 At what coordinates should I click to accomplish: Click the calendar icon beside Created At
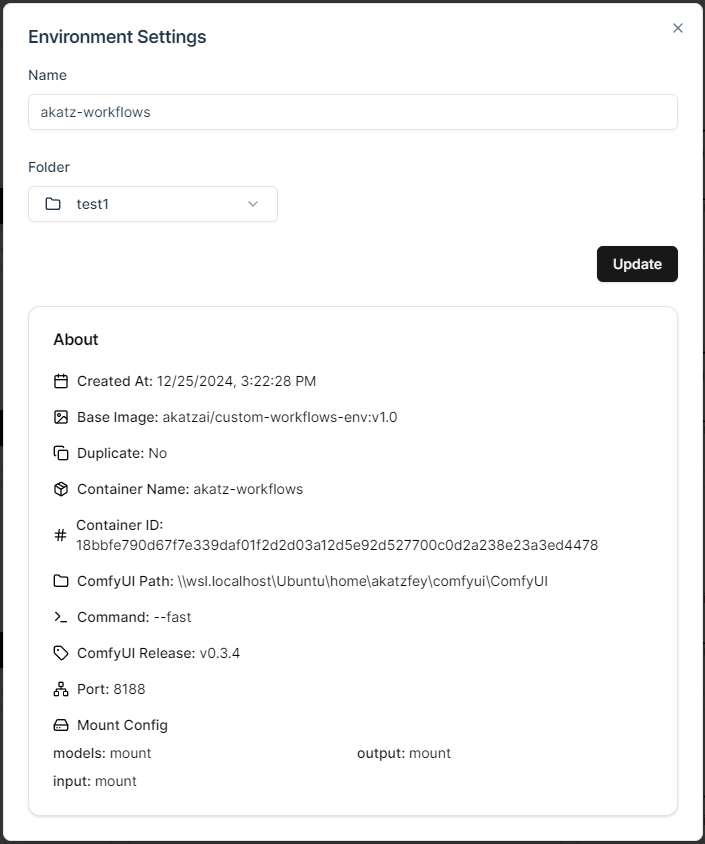(61, 381)
